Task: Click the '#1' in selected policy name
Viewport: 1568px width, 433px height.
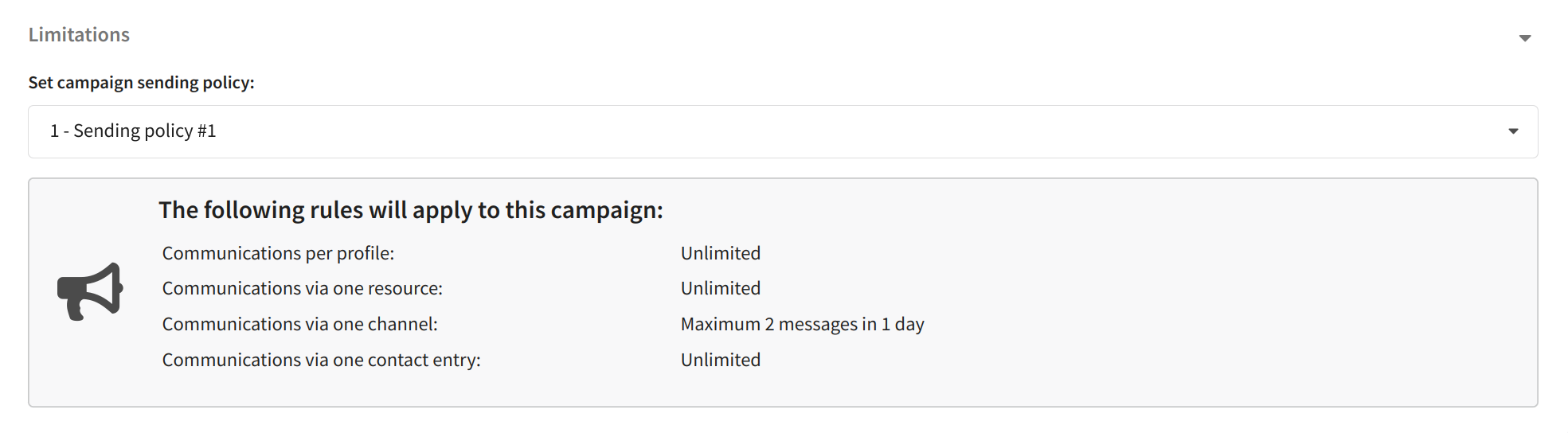Action: 207,131
